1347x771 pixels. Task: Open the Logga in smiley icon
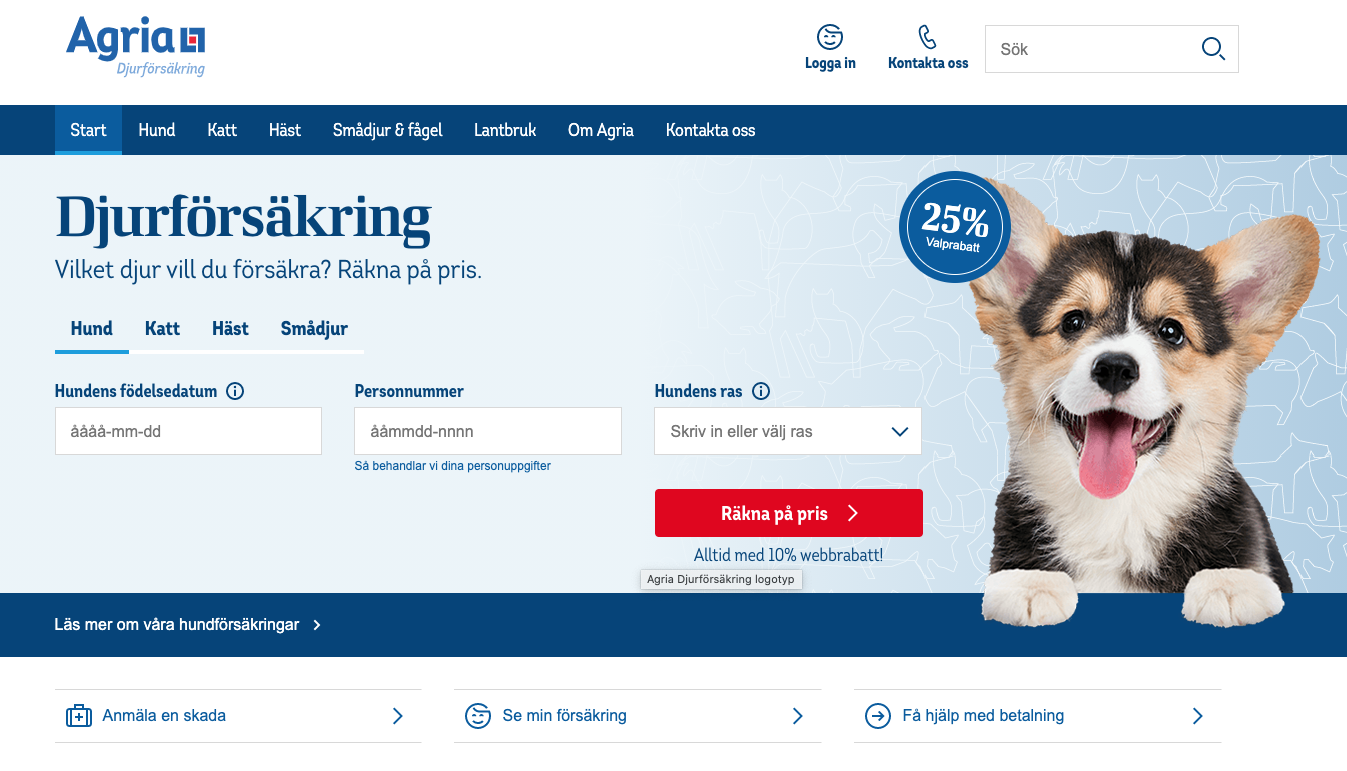pyautogui.click(x=830, y=37)
